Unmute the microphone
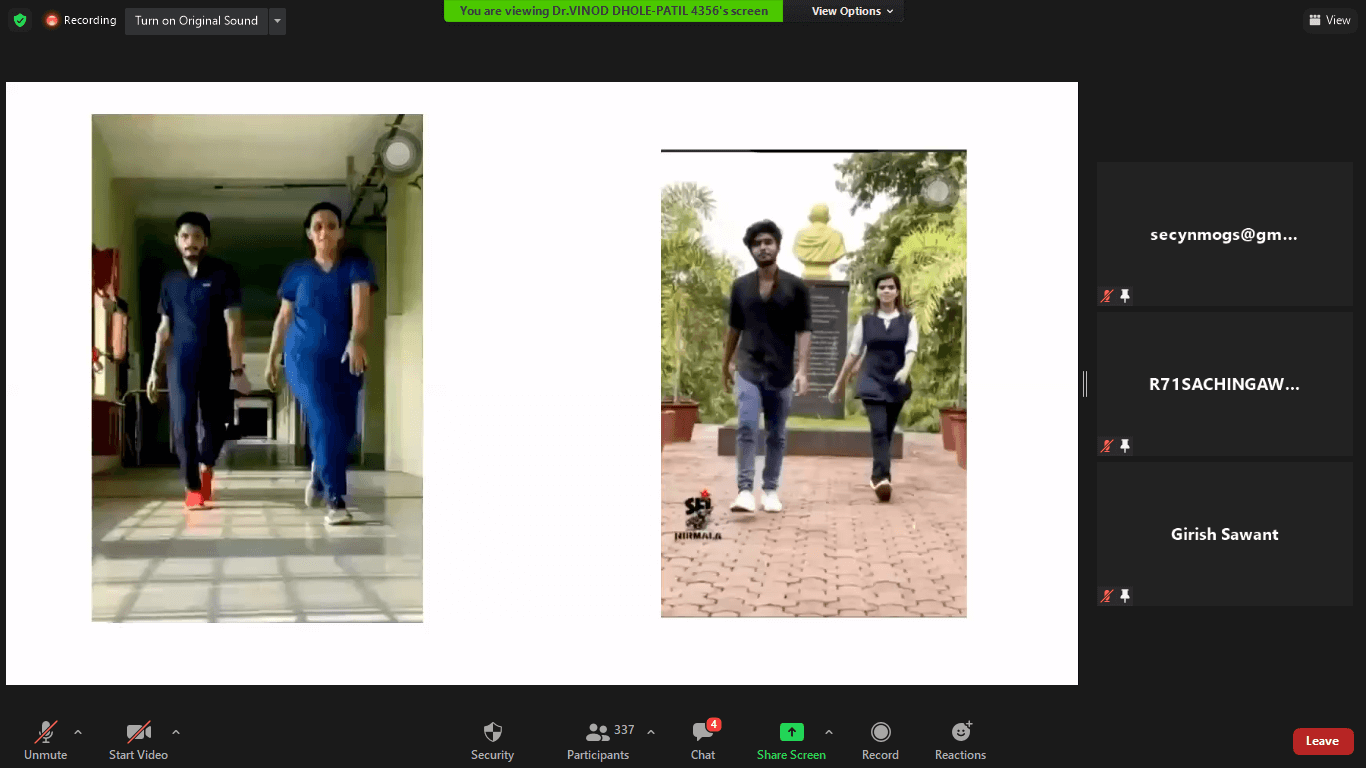The image size is (1366, 768). (45, 741)
